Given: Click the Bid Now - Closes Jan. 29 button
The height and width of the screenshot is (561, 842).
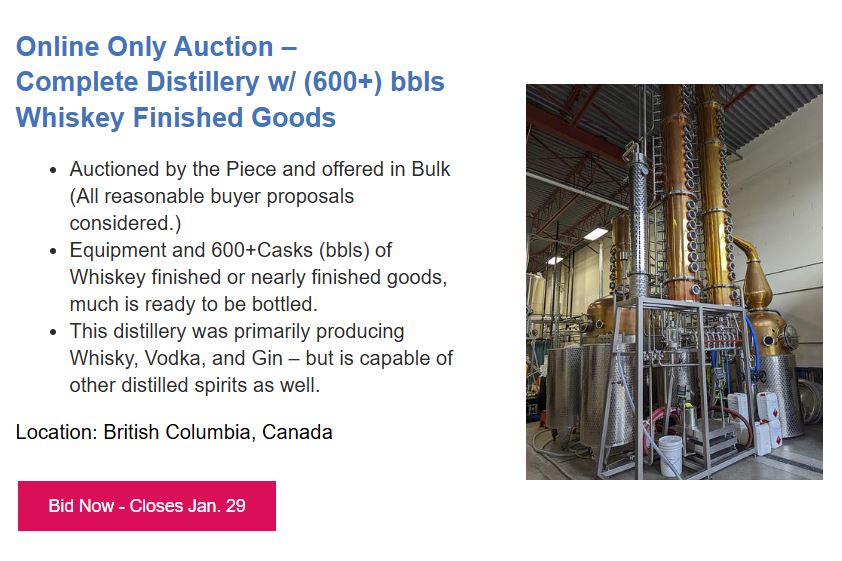Looking at the screenshot, I should 147,506.
